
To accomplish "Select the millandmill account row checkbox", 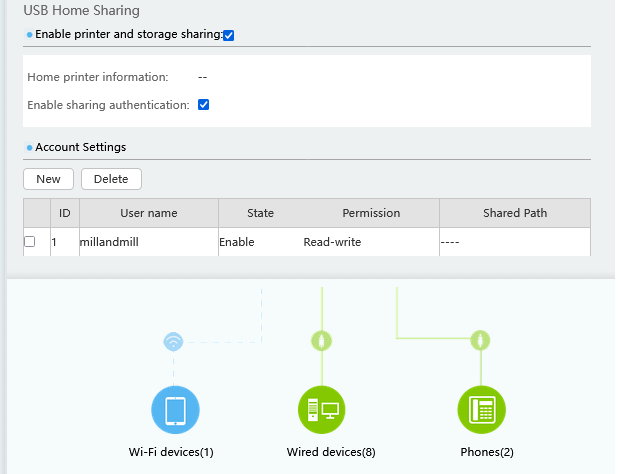I will (x=30, y=242).
